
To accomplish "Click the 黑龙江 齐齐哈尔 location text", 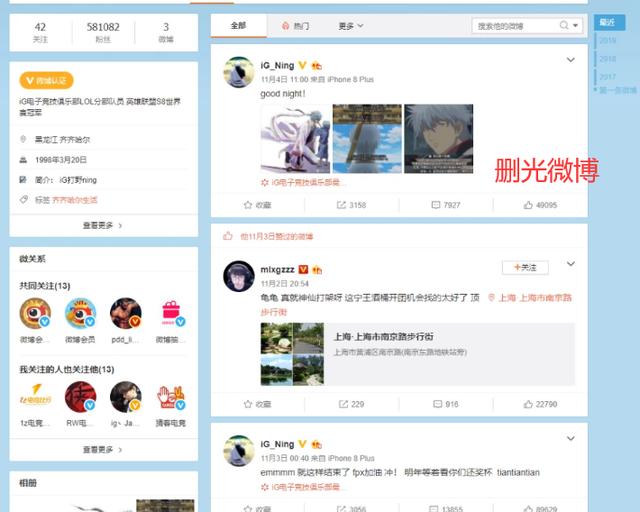I will point(62,140).
